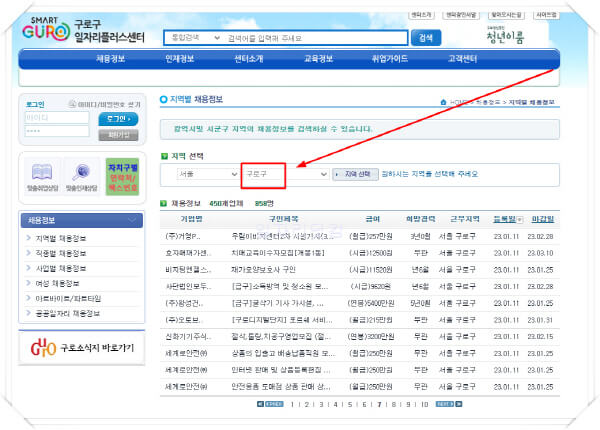Open the 서울 city dropdown
This screenshot has width=600, height=430.
tap(207, 174)
